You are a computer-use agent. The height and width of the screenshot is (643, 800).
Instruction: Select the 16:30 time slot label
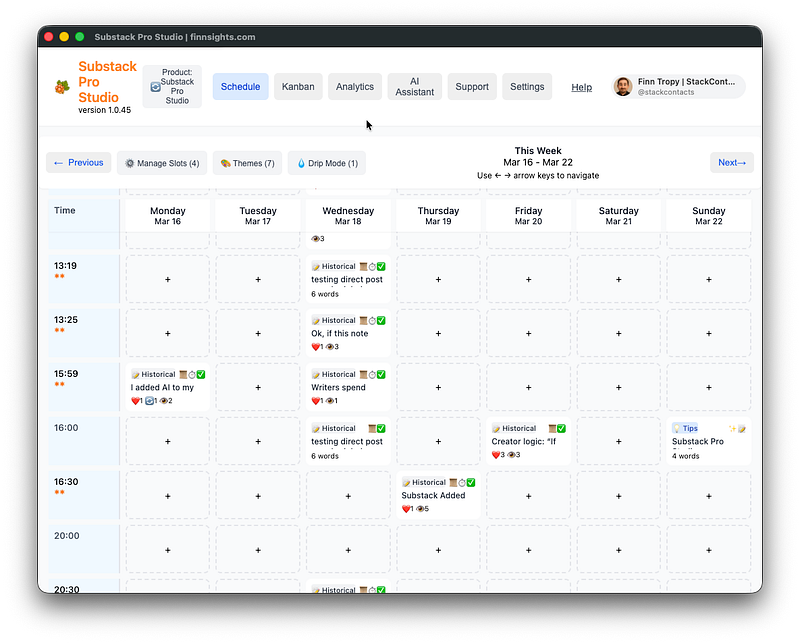pos(66,482)
